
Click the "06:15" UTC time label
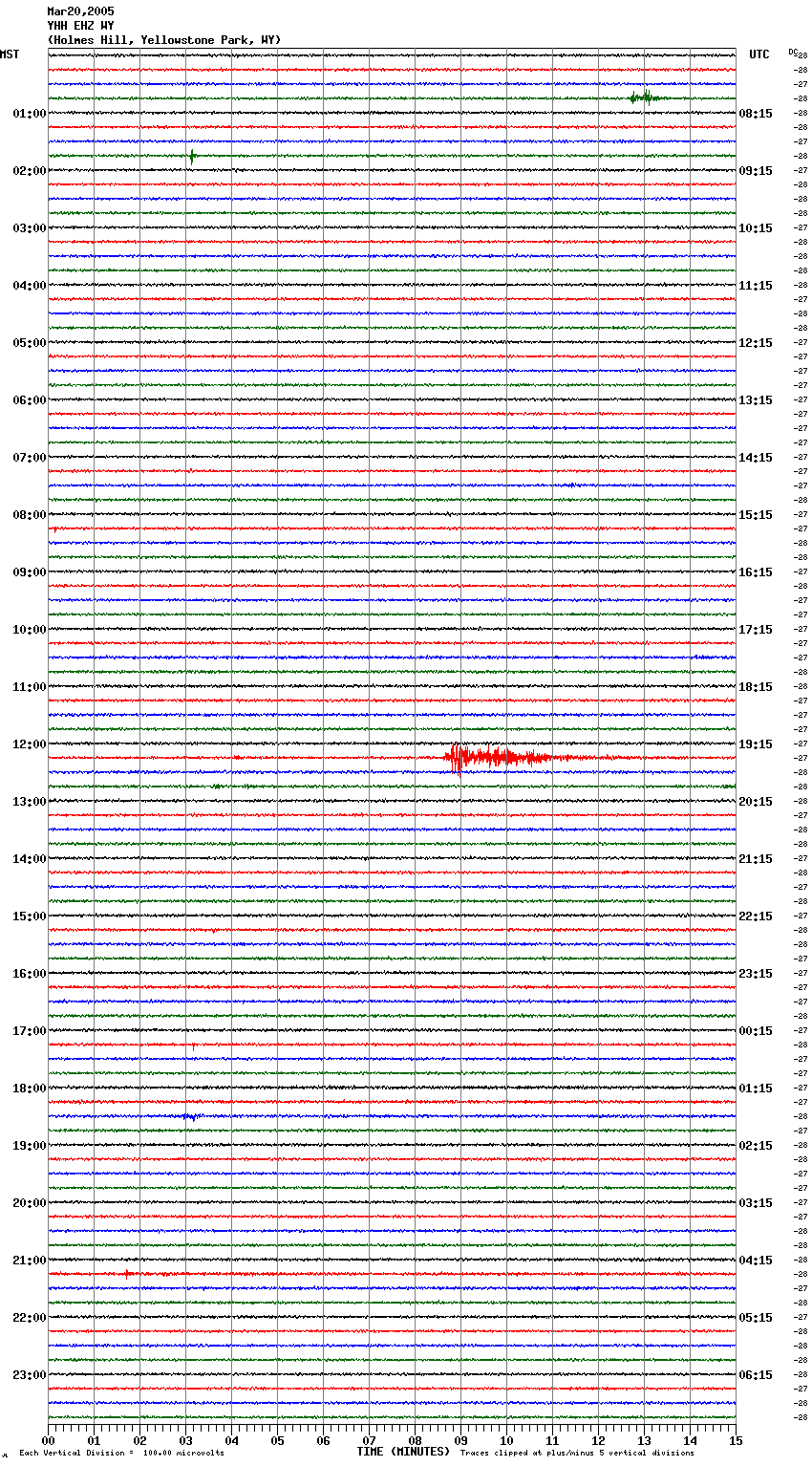pos(756,1375)
